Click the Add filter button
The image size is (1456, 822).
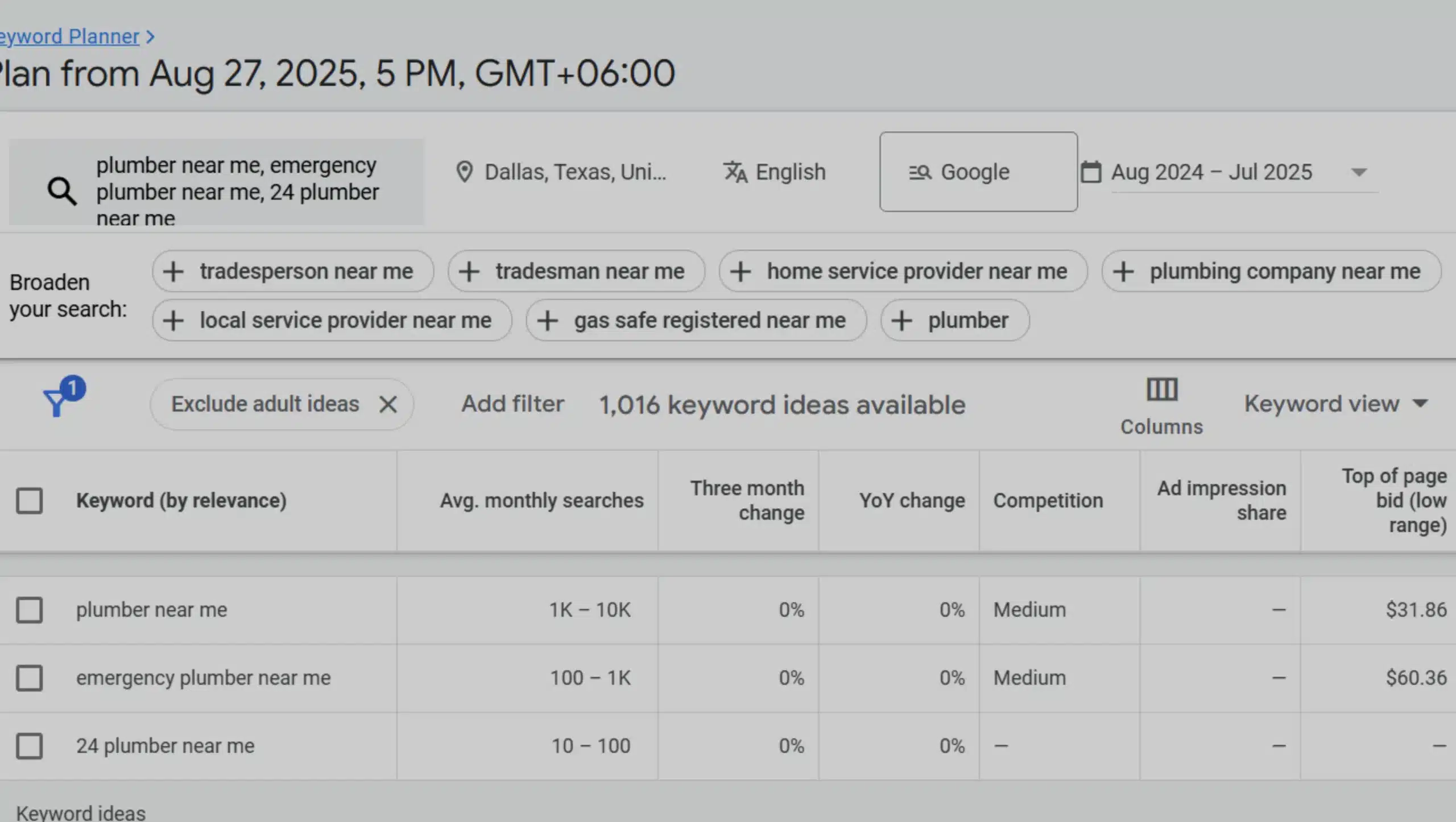(512, 404)
